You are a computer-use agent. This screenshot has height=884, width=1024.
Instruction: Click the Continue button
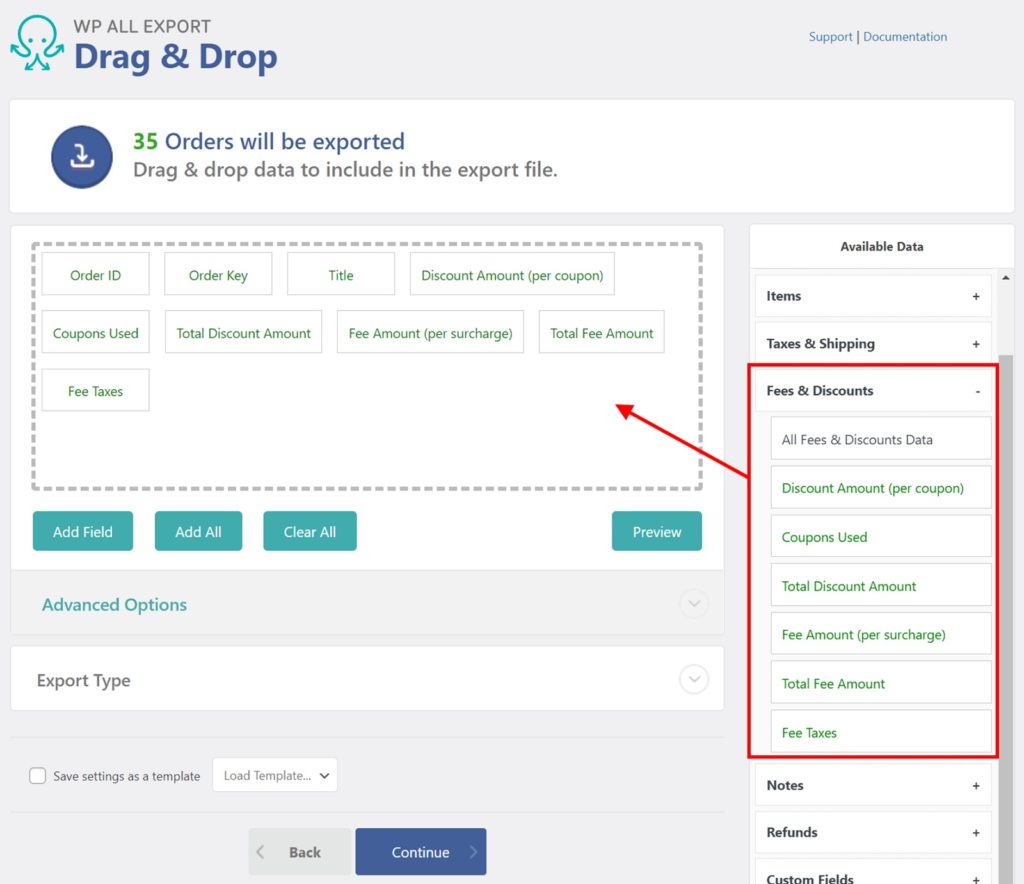[420, 851]
